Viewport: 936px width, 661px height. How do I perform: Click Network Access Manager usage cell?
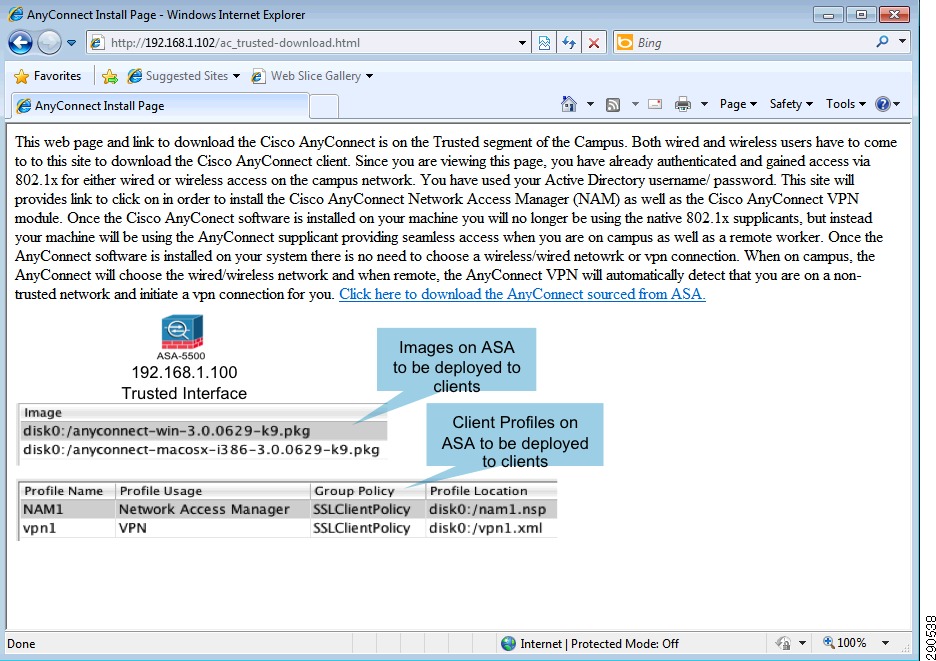[x=213, y=509]
